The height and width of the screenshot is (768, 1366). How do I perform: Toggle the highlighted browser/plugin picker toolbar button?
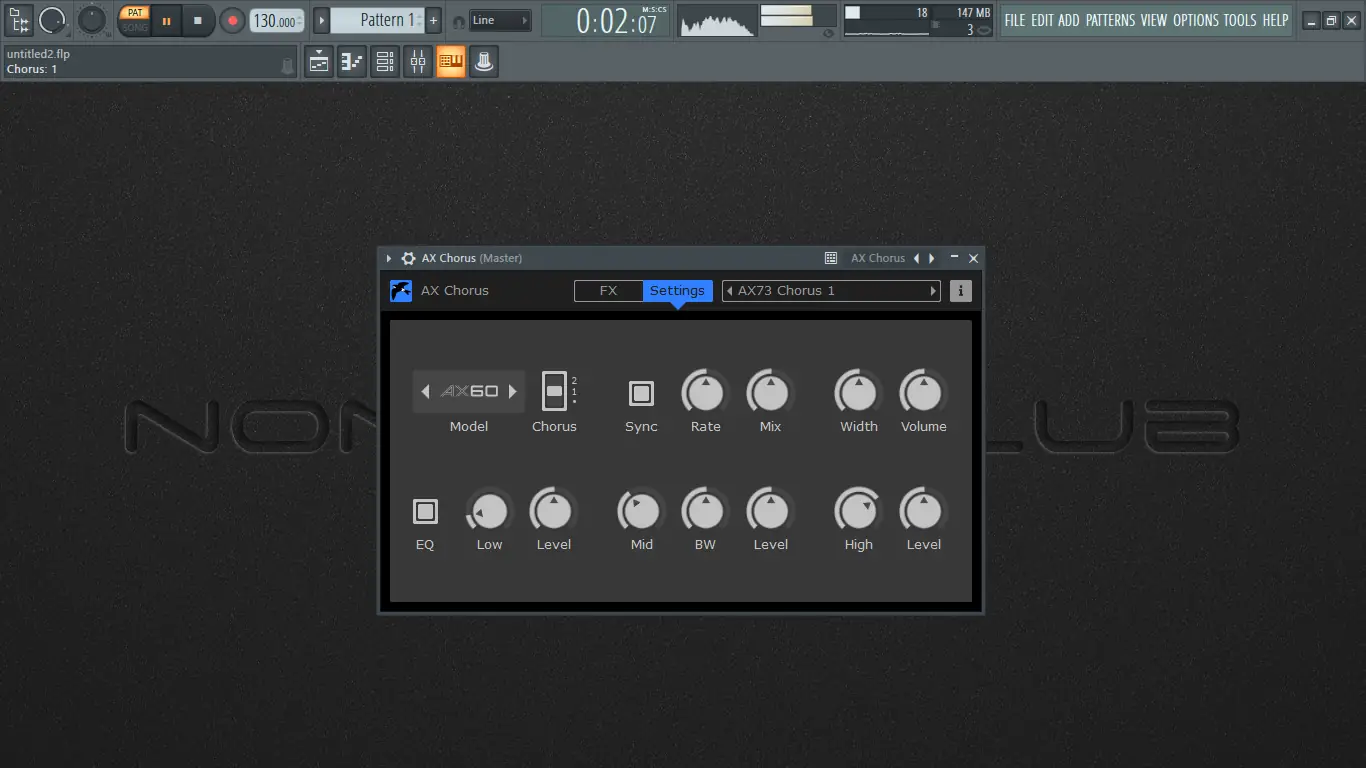pyautogui.click(x=451, y=62)
